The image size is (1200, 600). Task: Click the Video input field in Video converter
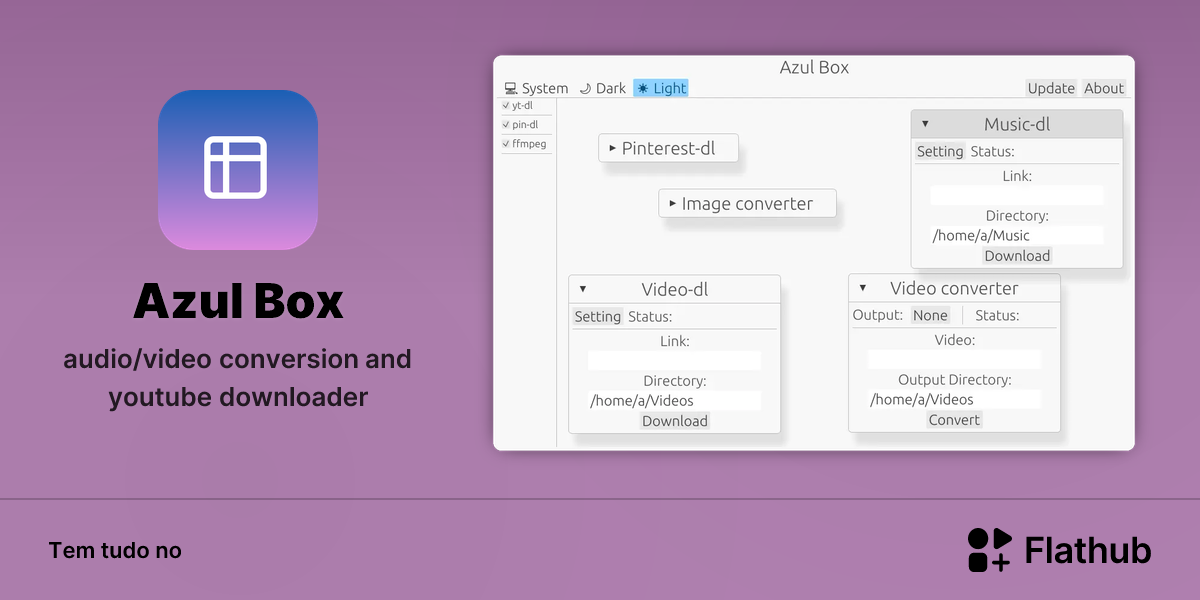click(x=955, y=359)
